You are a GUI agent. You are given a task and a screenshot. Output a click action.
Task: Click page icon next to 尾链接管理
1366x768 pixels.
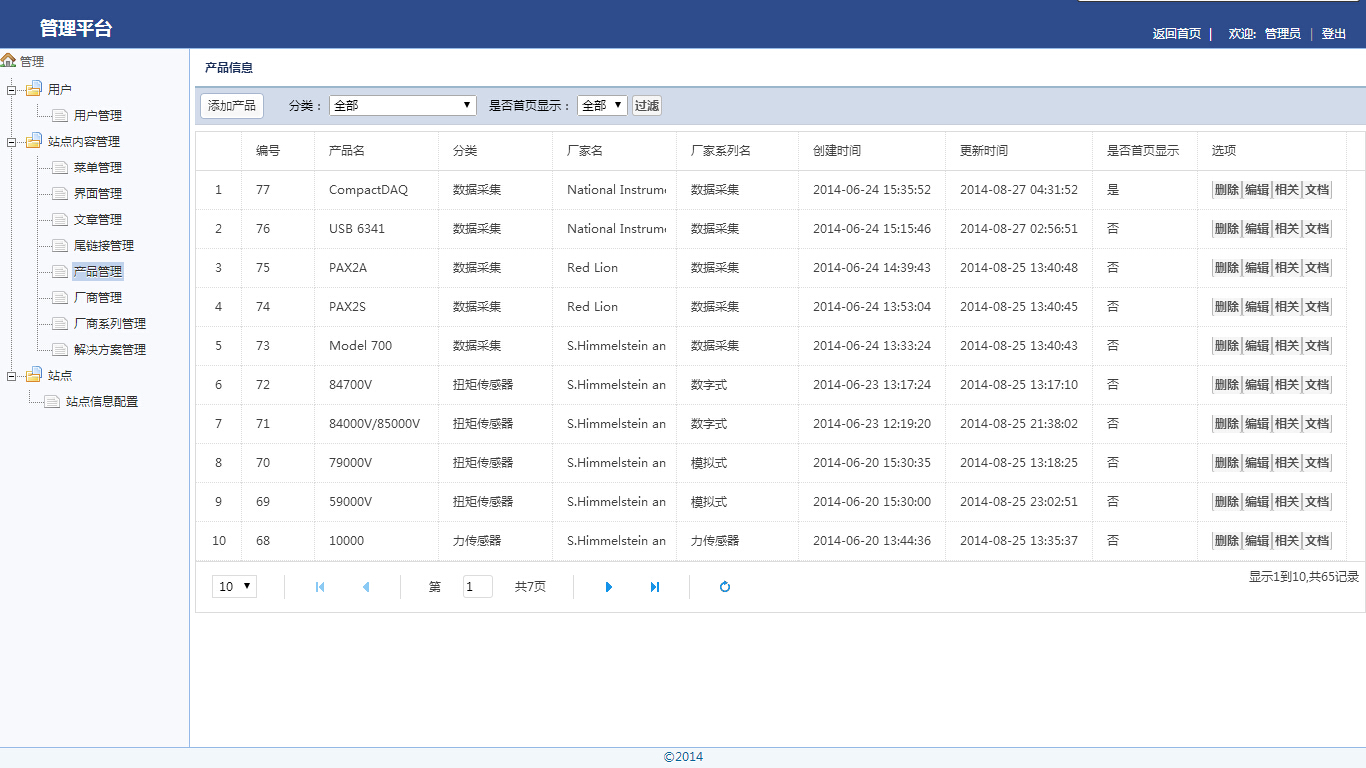click(60, 245)
